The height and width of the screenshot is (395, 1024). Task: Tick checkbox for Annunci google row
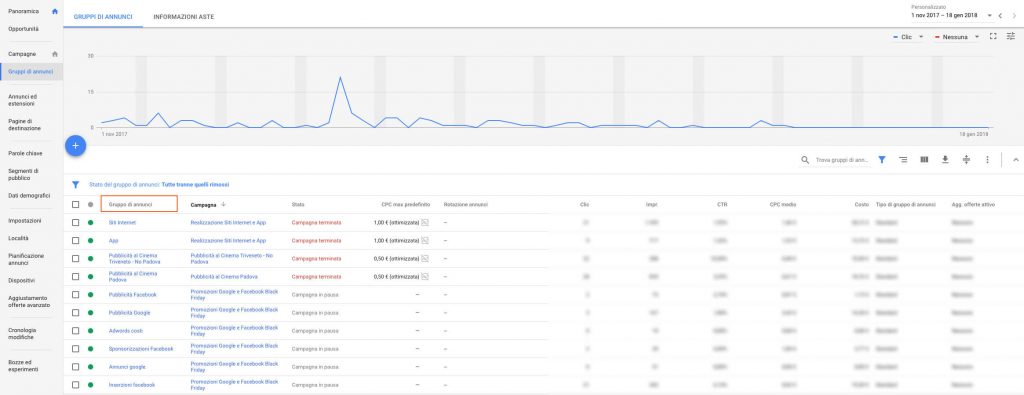pyautogui.click(x=76, y=366)
